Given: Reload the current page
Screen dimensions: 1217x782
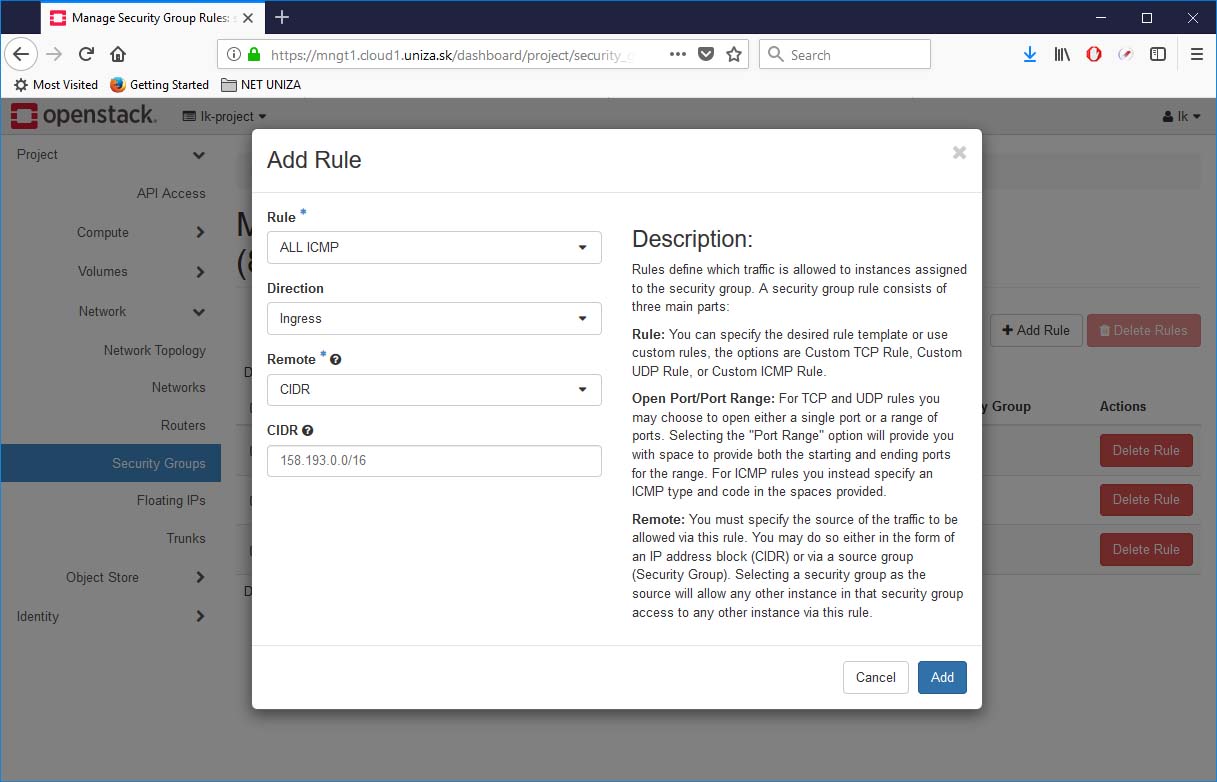Looking at the screenshot, I should 86,54.
